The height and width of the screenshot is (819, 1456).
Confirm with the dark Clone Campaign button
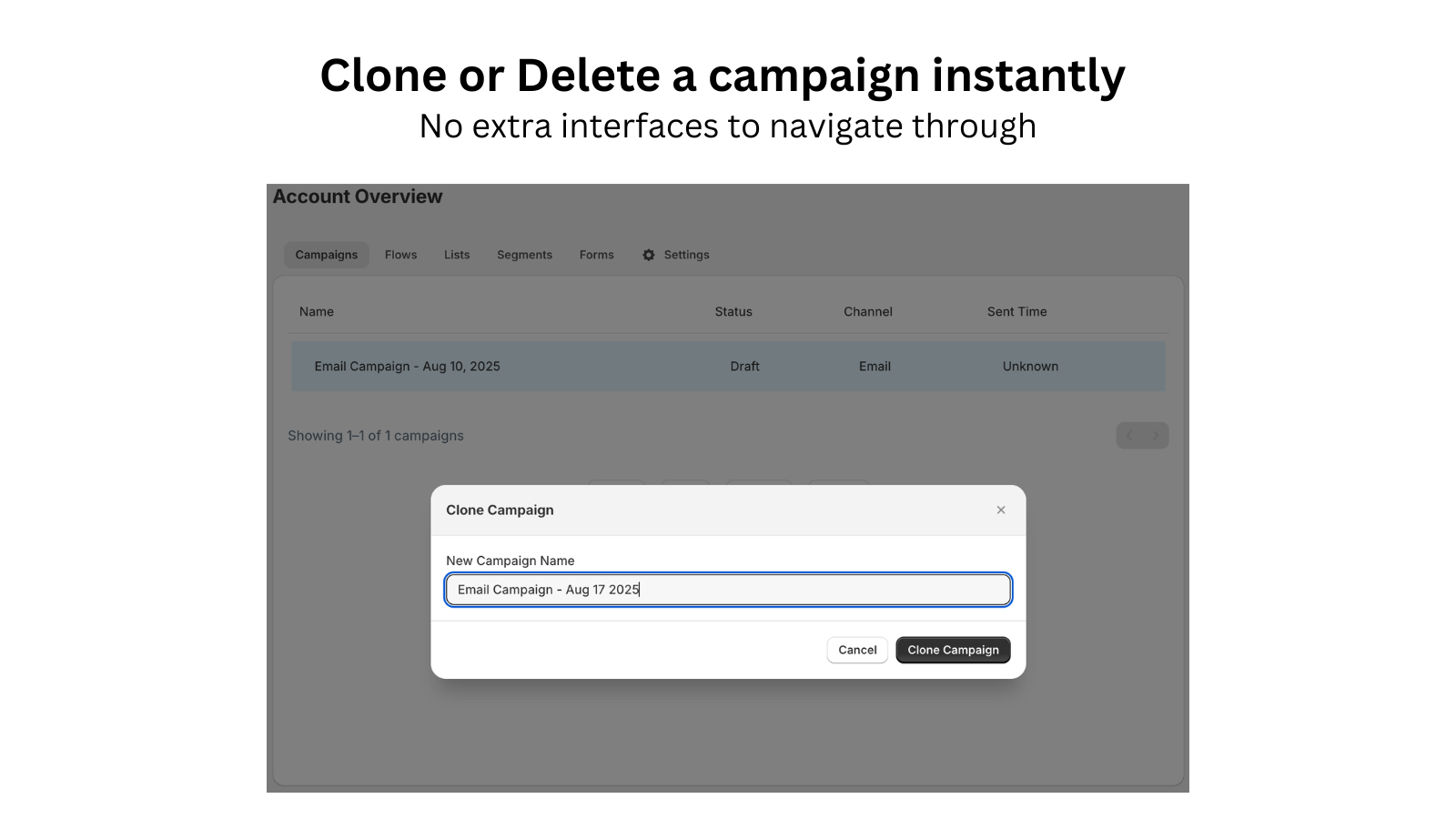(x=953, y=650)
